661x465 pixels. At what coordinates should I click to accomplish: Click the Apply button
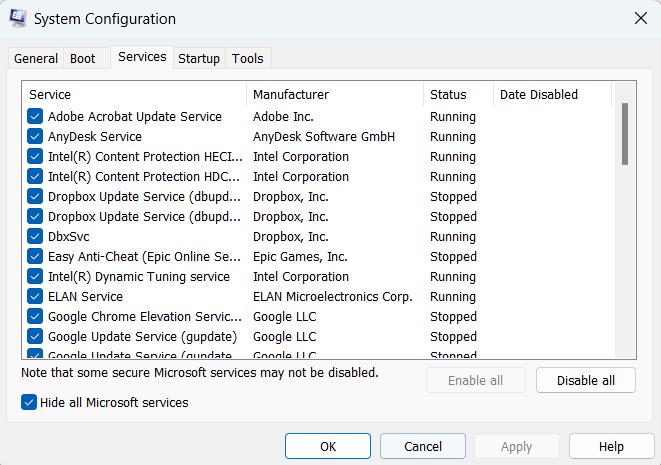pyautogui.click(x=517, y=446)
